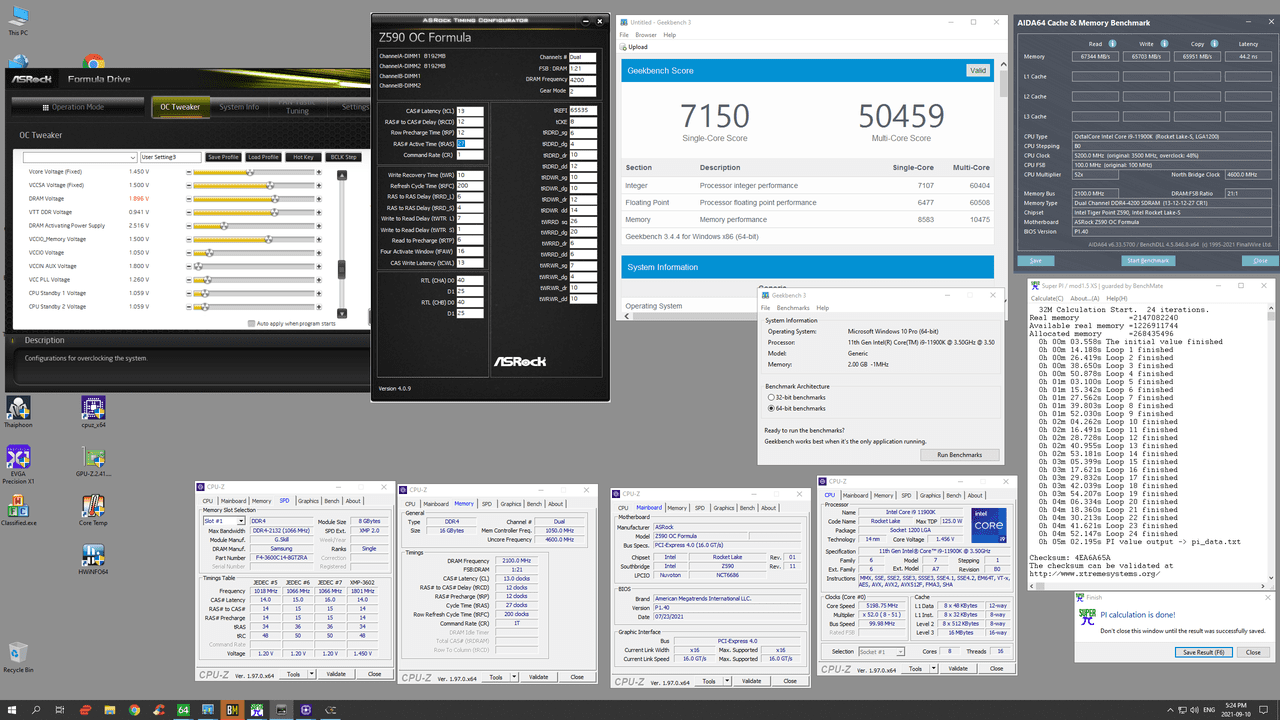The height and width of the screenshot is (720, 1280).
Task: Click Validate in CPU-Z CPU window
Action: pyautogui.click(x=958, y=667)
